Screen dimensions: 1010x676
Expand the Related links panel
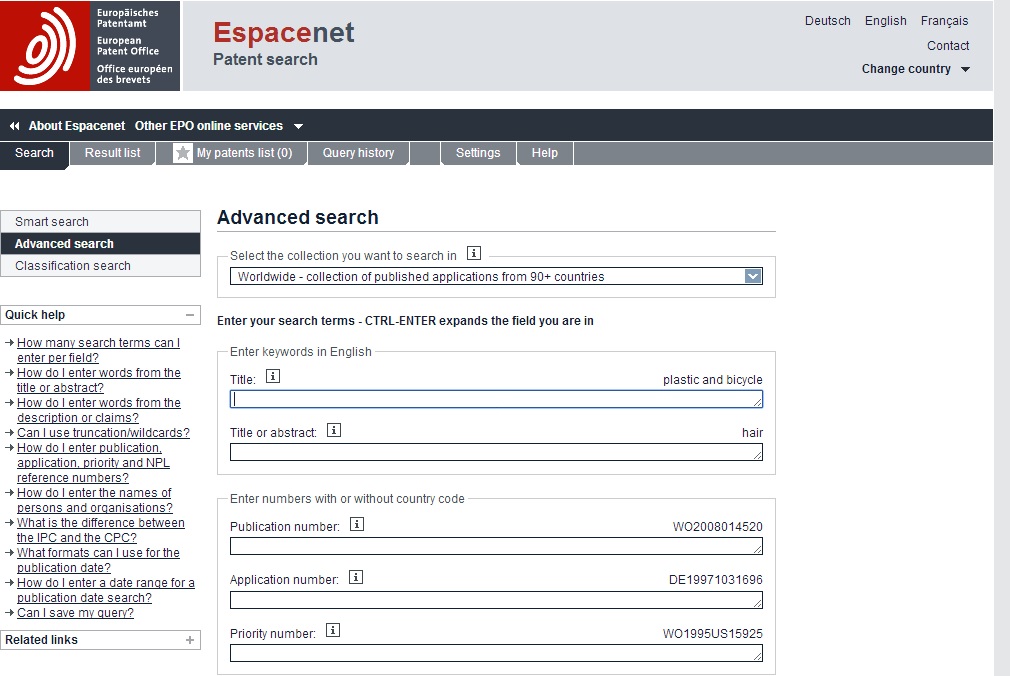pos(190,640)
